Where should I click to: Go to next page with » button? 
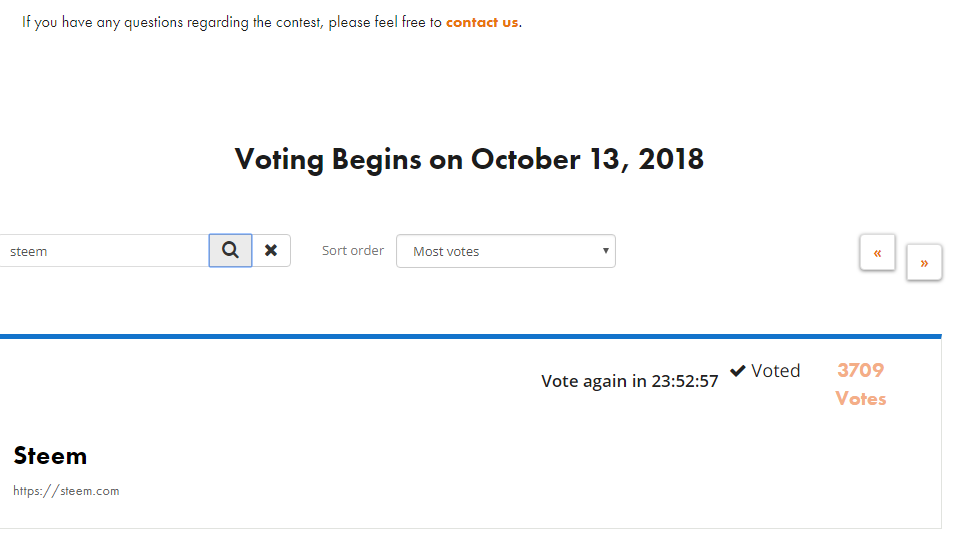click(924, 262)
